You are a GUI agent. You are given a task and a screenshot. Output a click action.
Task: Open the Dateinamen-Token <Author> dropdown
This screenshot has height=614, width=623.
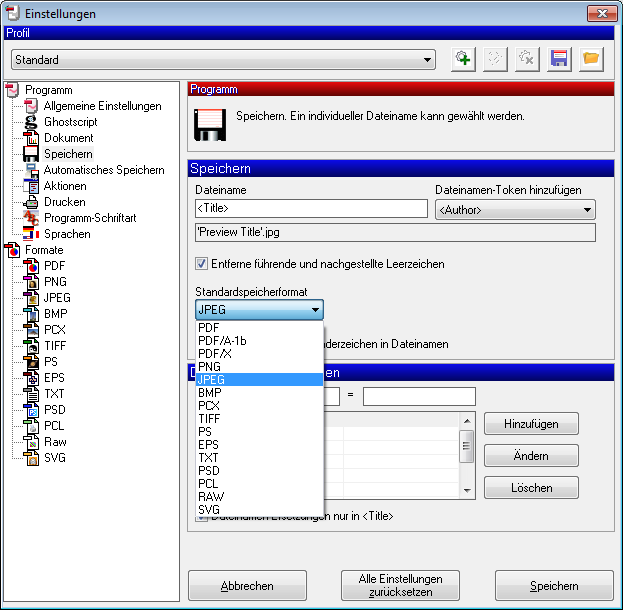coord(515,210)
